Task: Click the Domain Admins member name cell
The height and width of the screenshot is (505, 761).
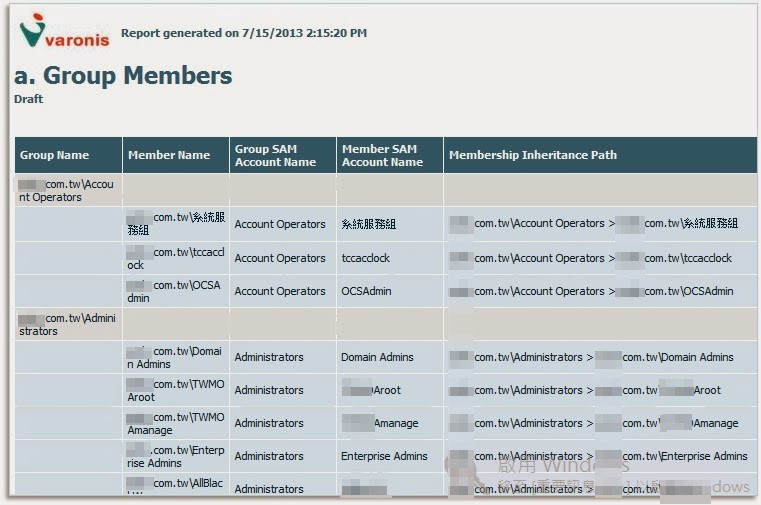Action: [176, 357]
